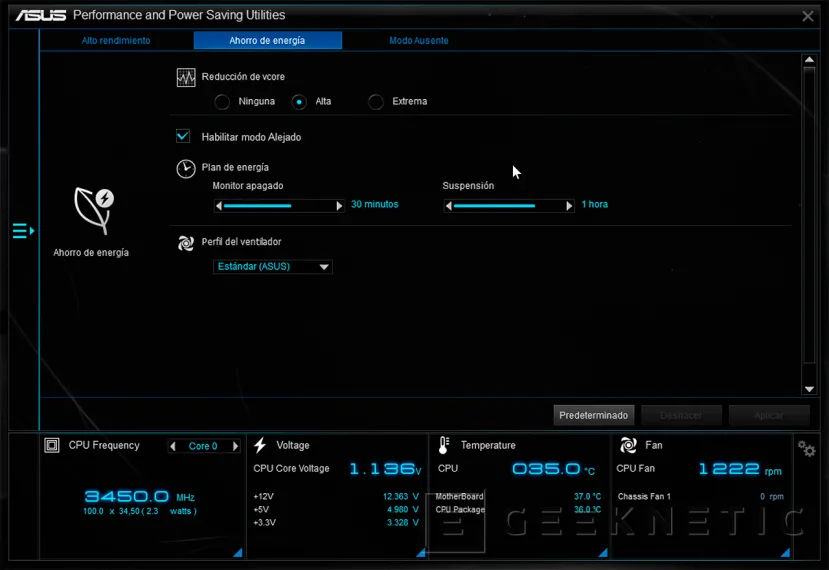The width and height of the screenshot is (829, 570).
Task: Click the MotherBoard temperature 37.0 °C value
Action: [587, 497]
